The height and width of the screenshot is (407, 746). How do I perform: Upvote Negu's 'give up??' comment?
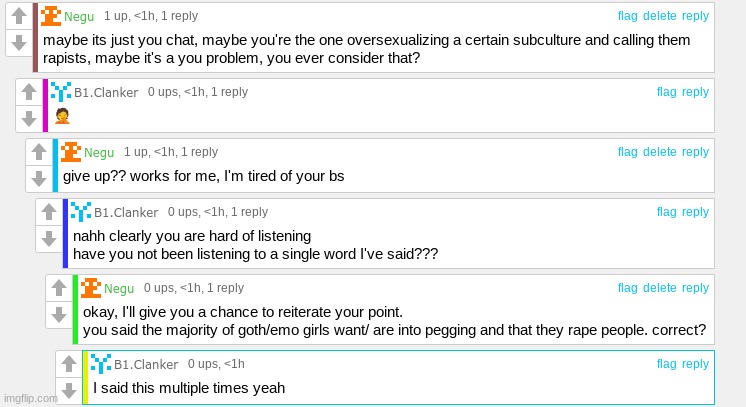[39, 151]
